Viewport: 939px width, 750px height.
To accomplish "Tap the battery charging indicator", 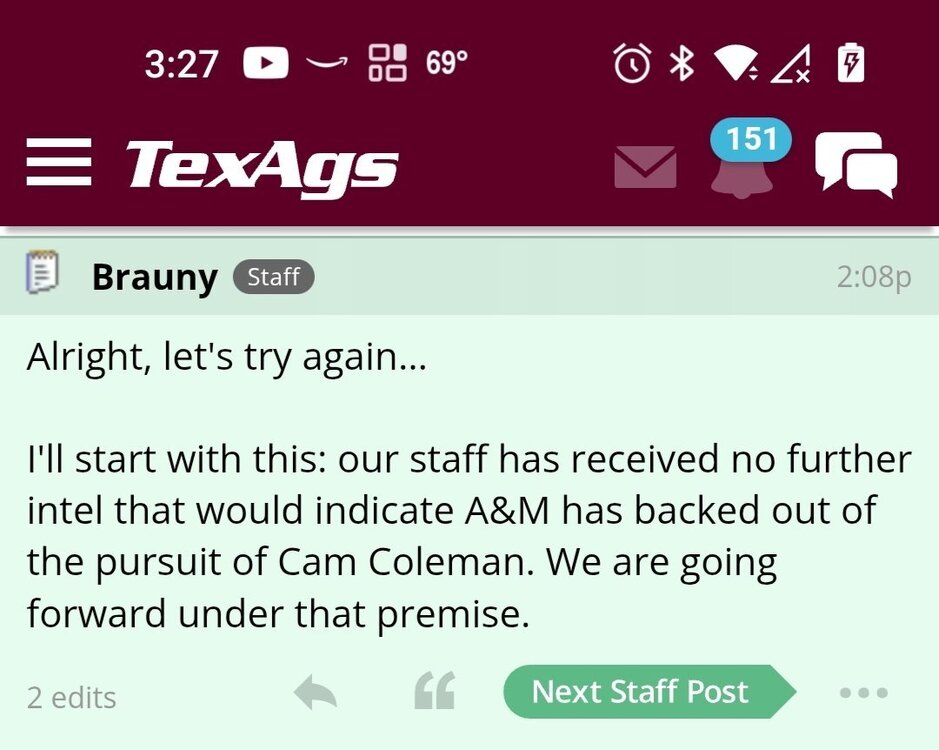I will [849, 64].
